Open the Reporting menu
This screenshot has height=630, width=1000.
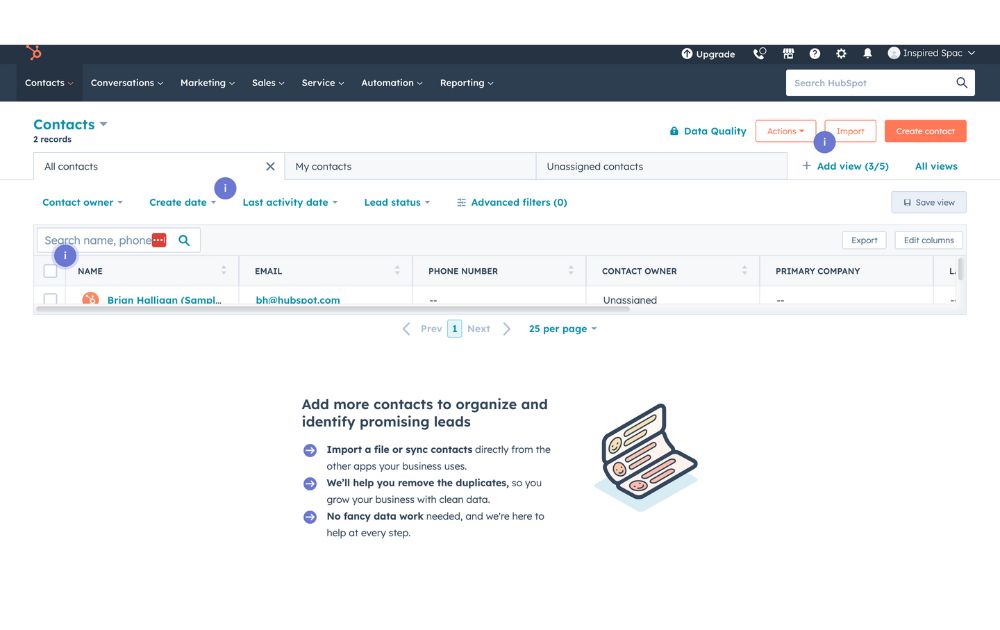(x=466, y=83)
